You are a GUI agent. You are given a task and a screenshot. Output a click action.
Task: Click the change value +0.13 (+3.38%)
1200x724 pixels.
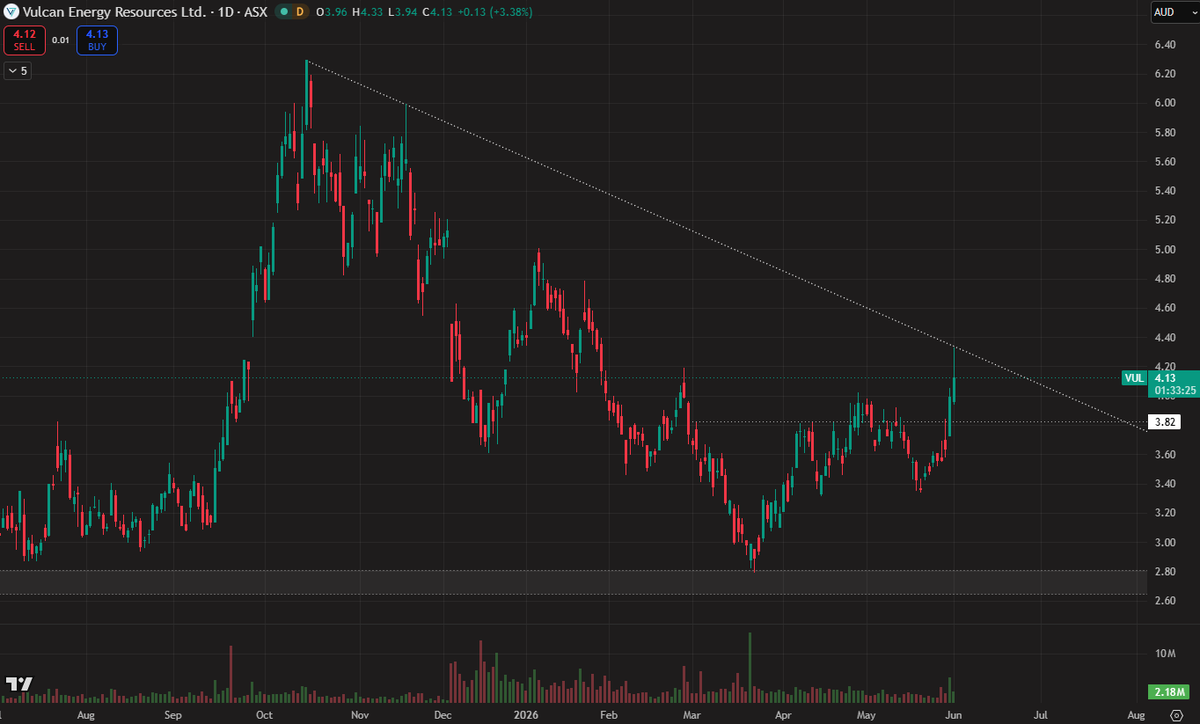coord(495,12)
